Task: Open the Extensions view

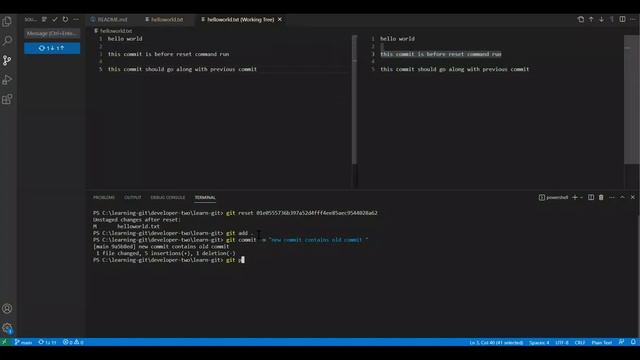Action: (x=7, y=99)
